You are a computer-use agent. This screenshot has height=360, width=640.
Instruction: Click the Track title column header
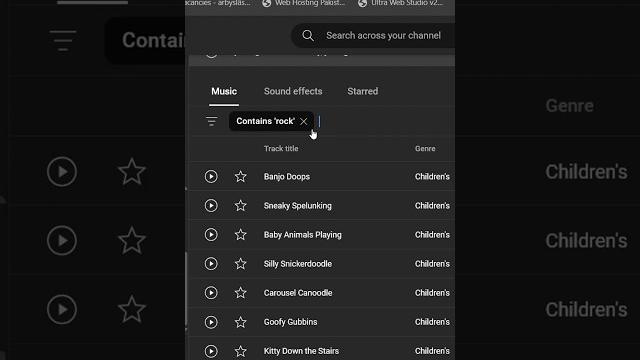281,149
